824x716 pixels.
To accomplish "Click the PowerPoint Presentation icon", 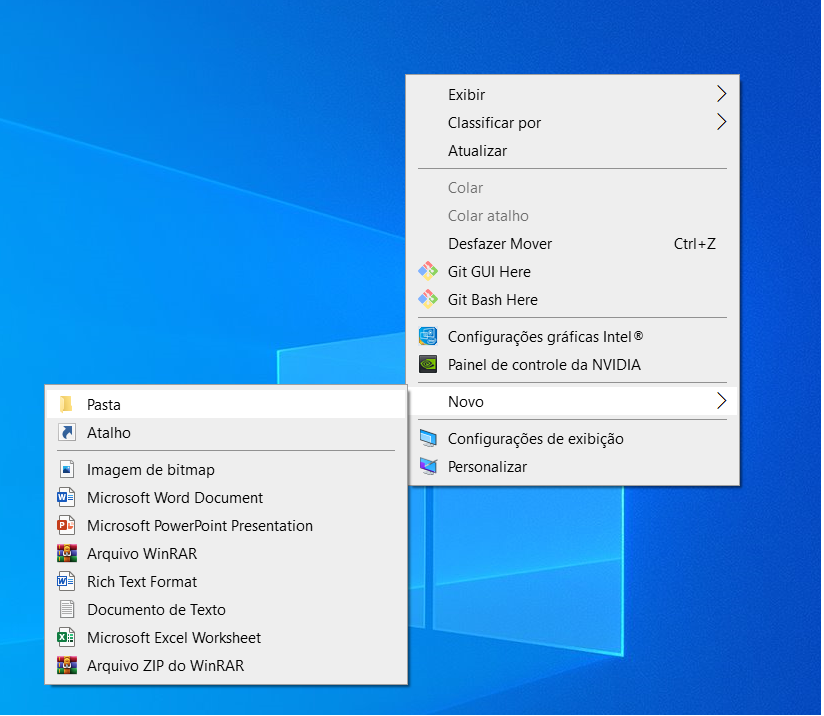I will [66, 525].
